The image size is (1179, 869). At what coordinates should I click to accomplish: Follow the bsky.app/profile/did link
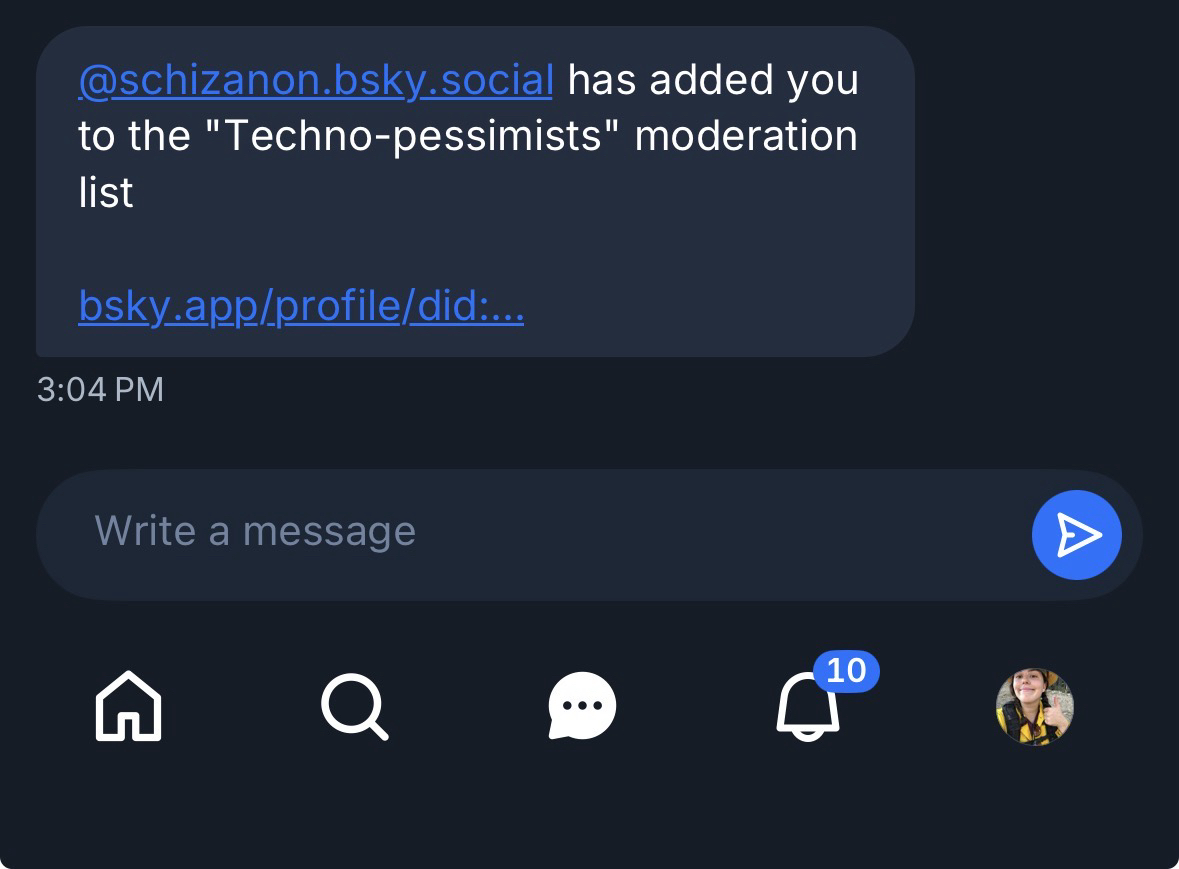(x=301, y=307)
